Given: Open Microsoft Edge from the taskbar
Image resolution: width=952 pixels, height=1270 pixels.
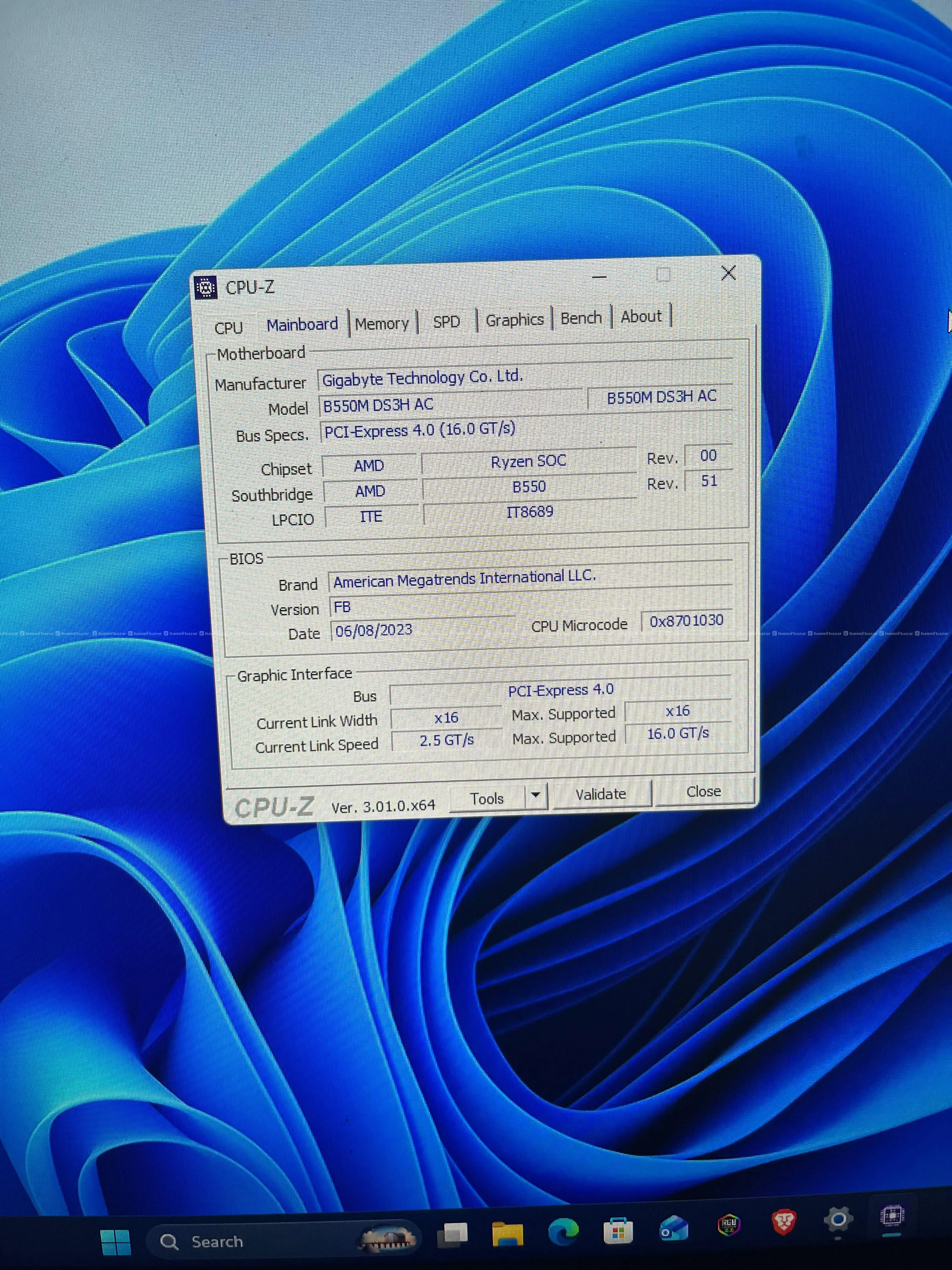Looking at the screenshot, I should (563, 1232).
